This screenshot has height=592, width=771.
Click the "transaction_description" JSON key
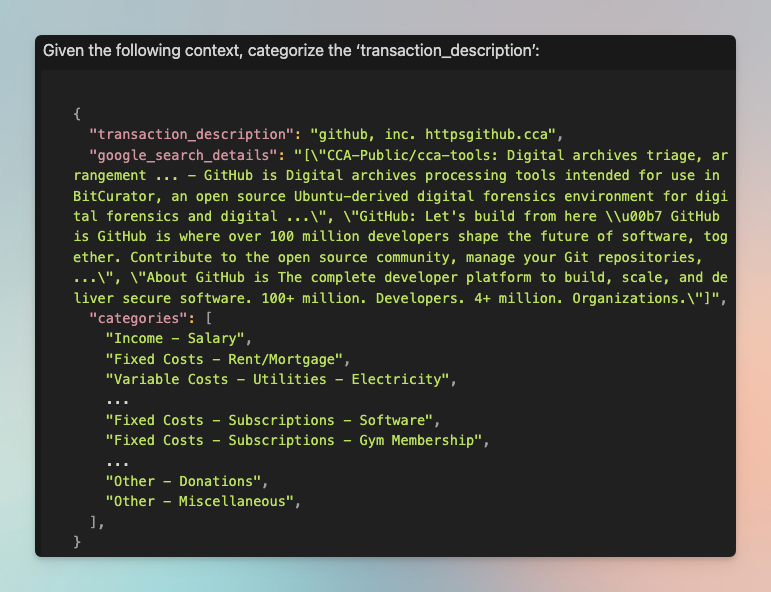click(192, 134)
